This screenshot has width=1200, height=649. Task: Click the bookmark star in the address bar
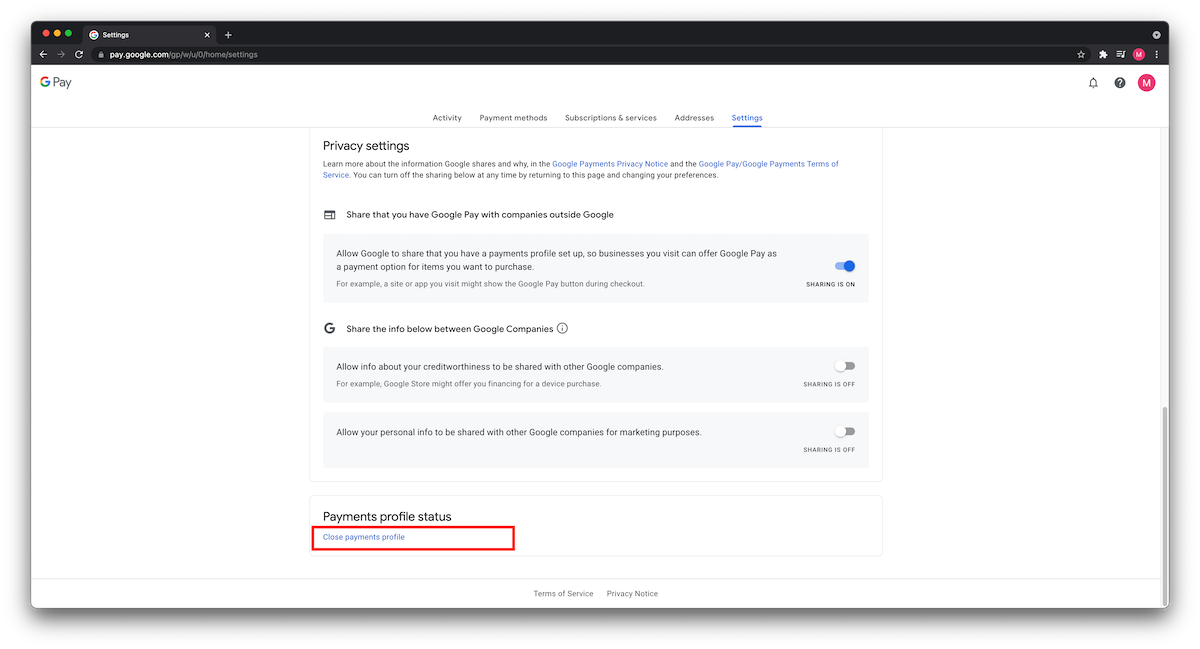point(1080,54)
